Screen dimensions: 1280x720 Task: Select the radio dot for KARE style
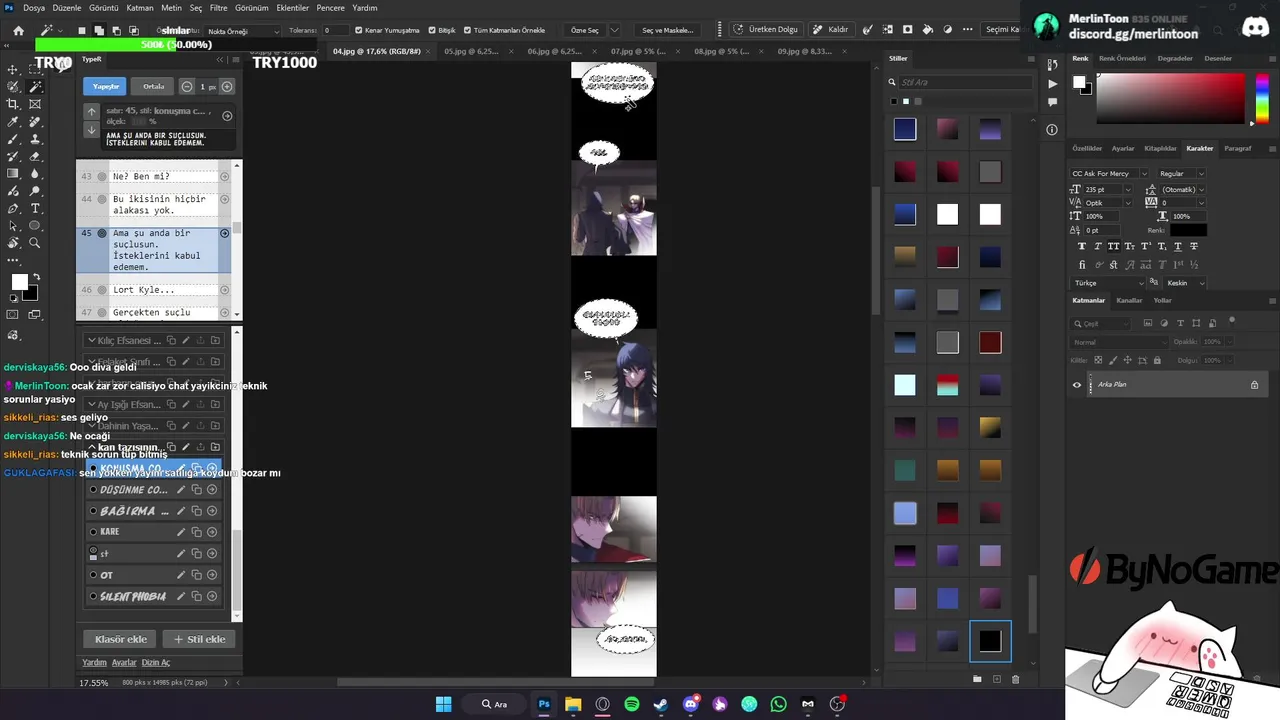pyautogui.click(x=93, y=532)
